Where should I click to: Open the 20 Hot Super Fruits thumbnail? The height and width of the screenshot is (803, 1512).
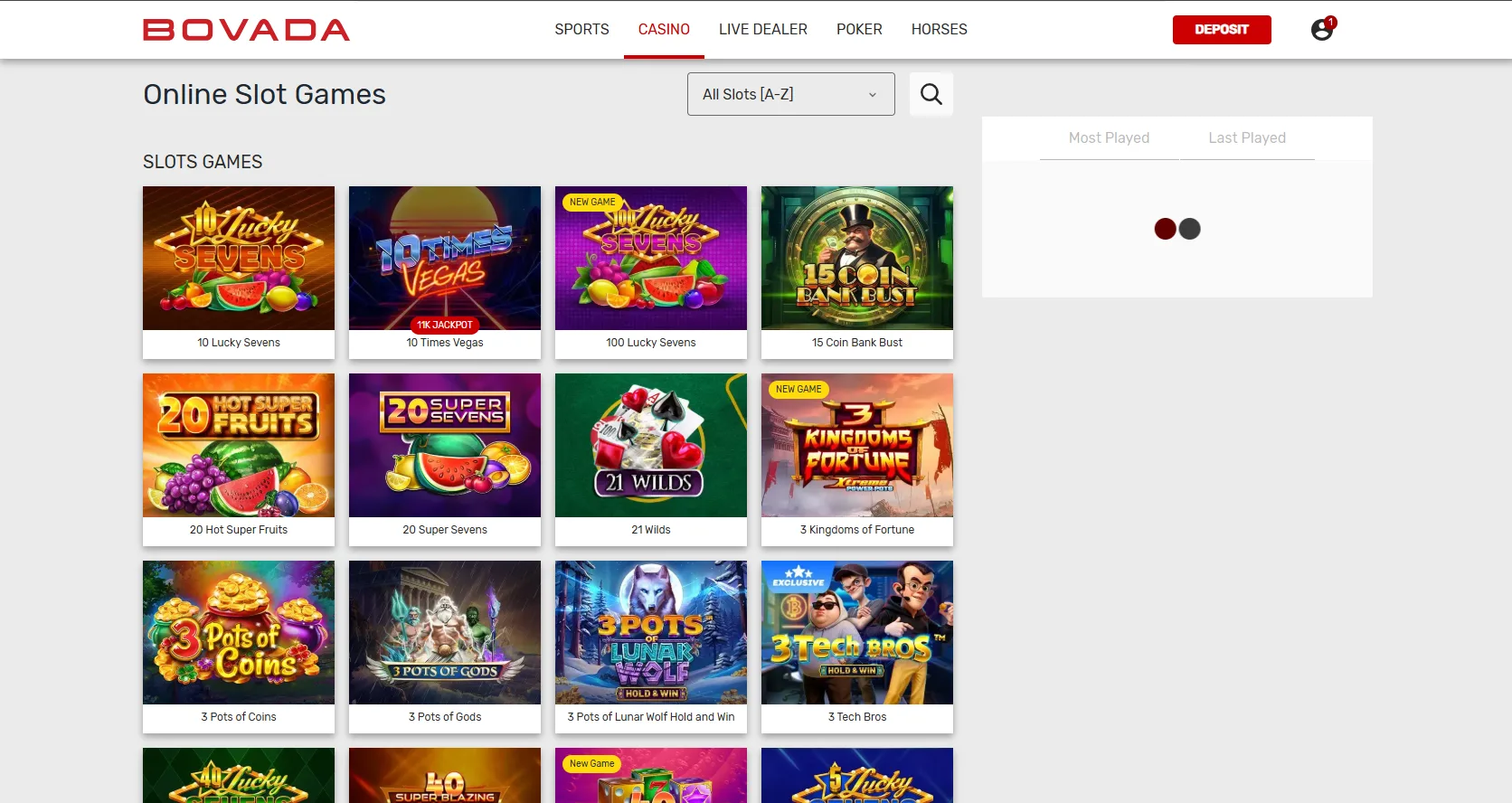click(x=239, y=445)
